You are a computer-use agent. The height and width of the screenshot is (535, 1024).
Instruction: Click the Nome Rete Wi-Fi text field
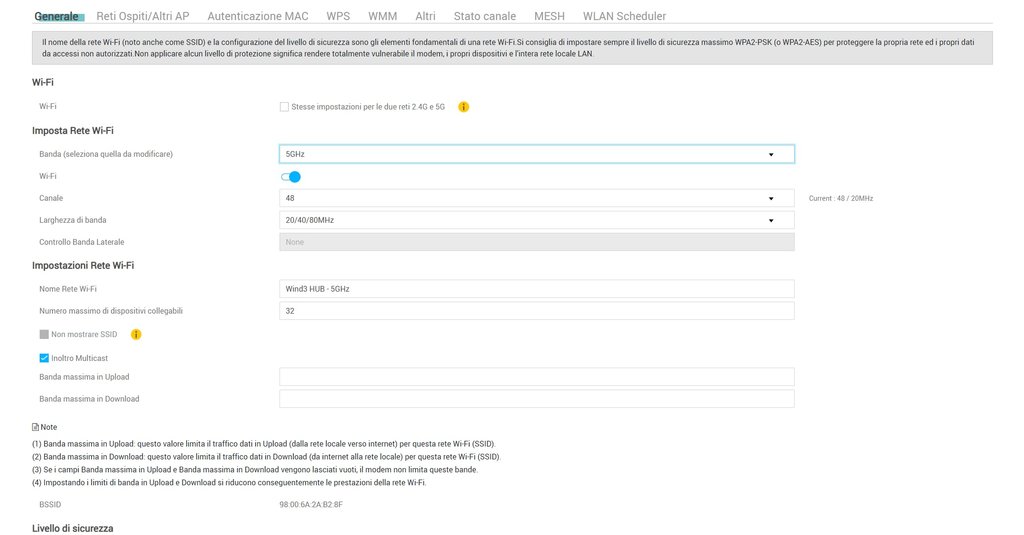536,289
